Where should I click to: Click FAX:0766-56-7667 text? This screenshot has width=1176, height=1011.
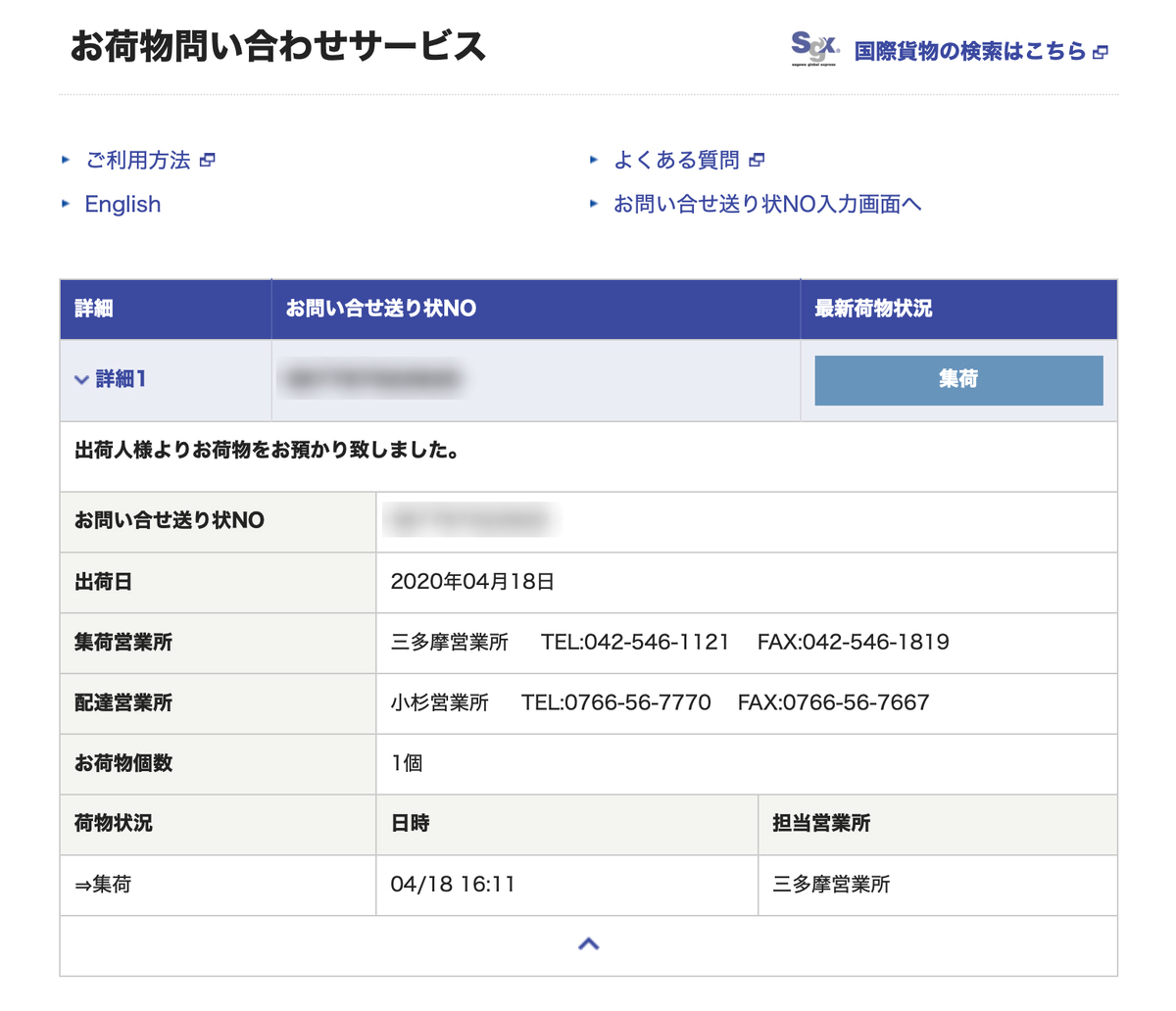point(834,702)
